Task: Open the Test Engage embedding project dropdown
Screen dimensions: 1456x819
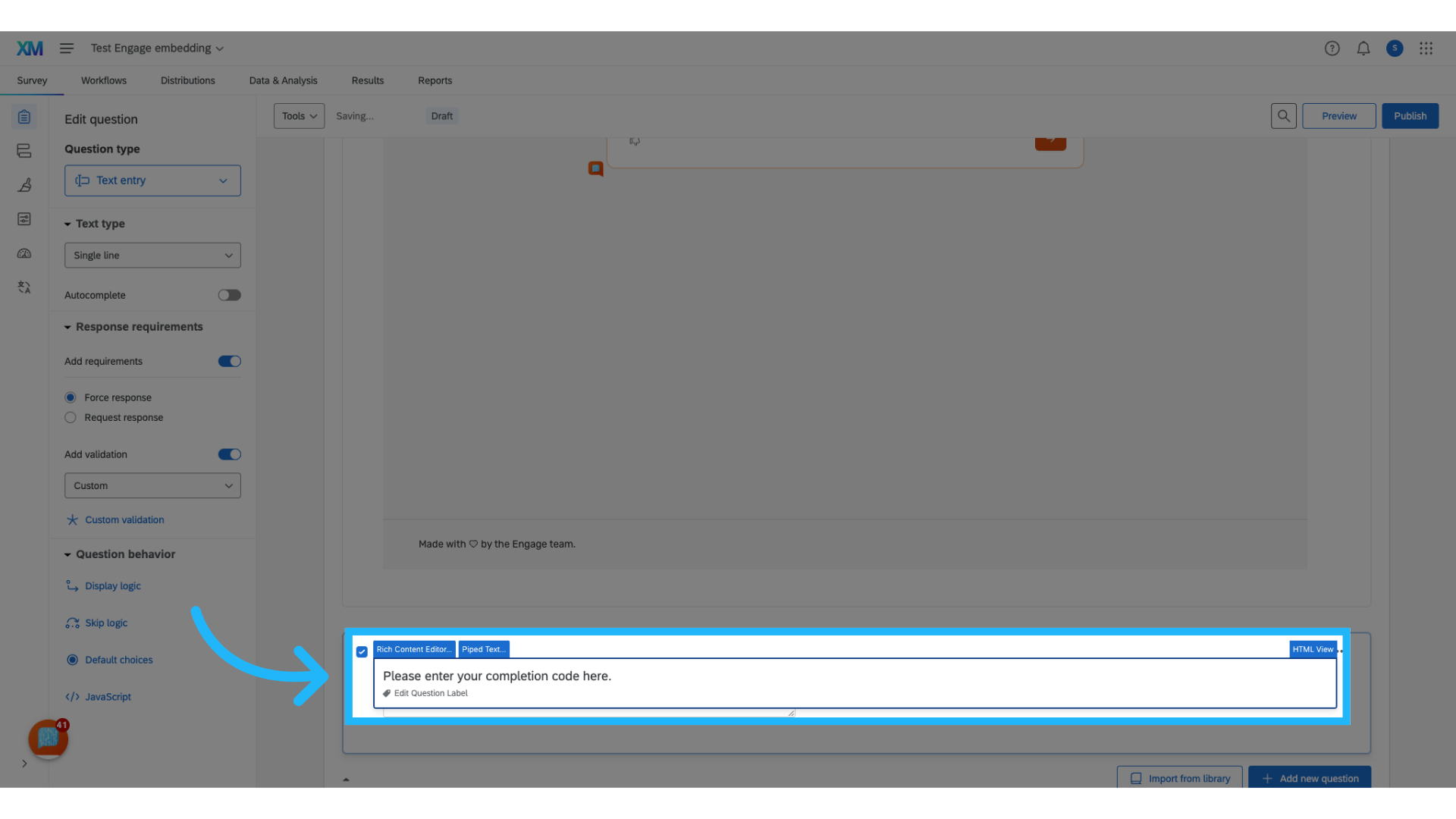Action: (157, 48)
